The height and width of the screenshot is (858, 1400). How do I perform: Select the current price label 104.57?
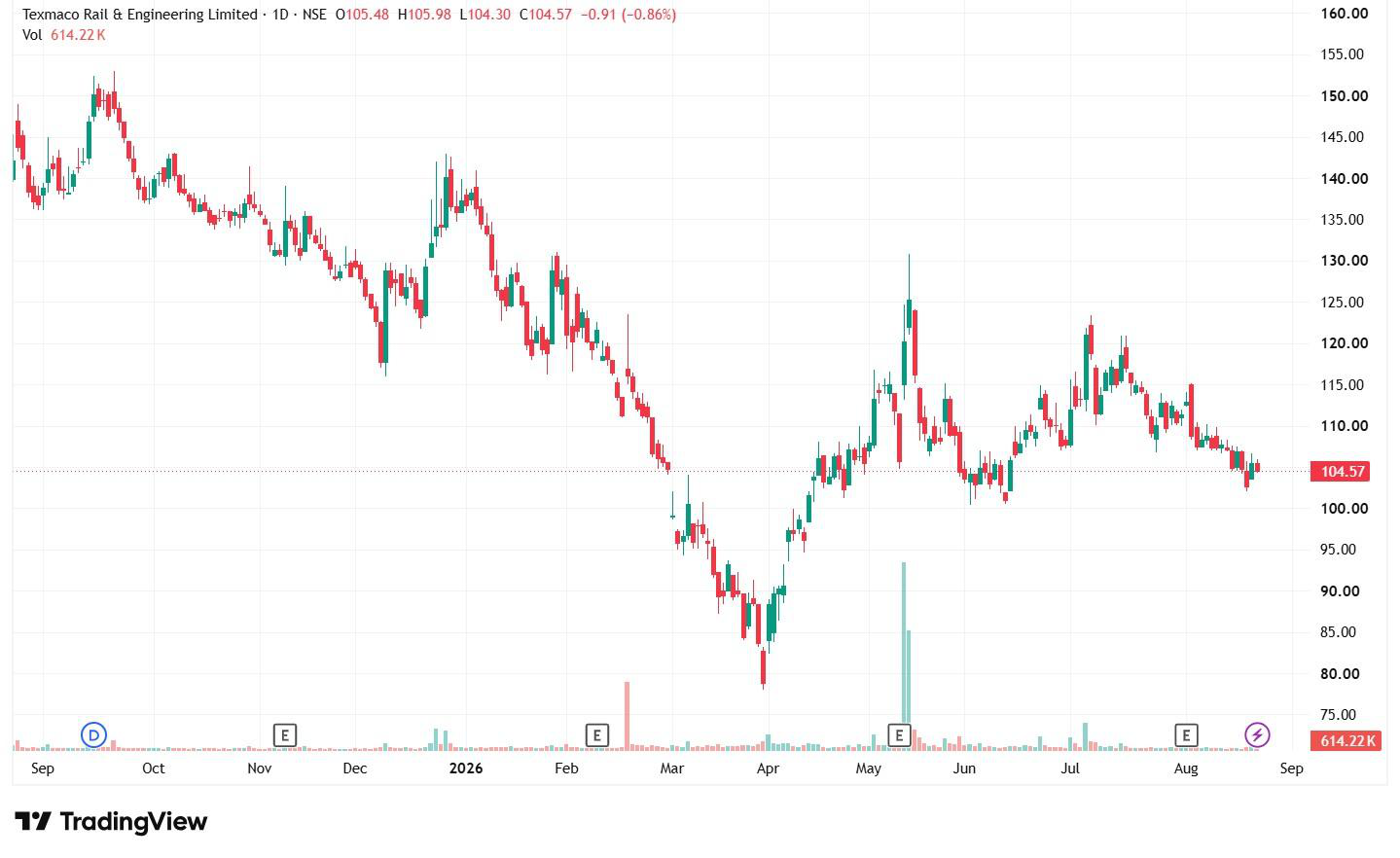point(1342,472)
